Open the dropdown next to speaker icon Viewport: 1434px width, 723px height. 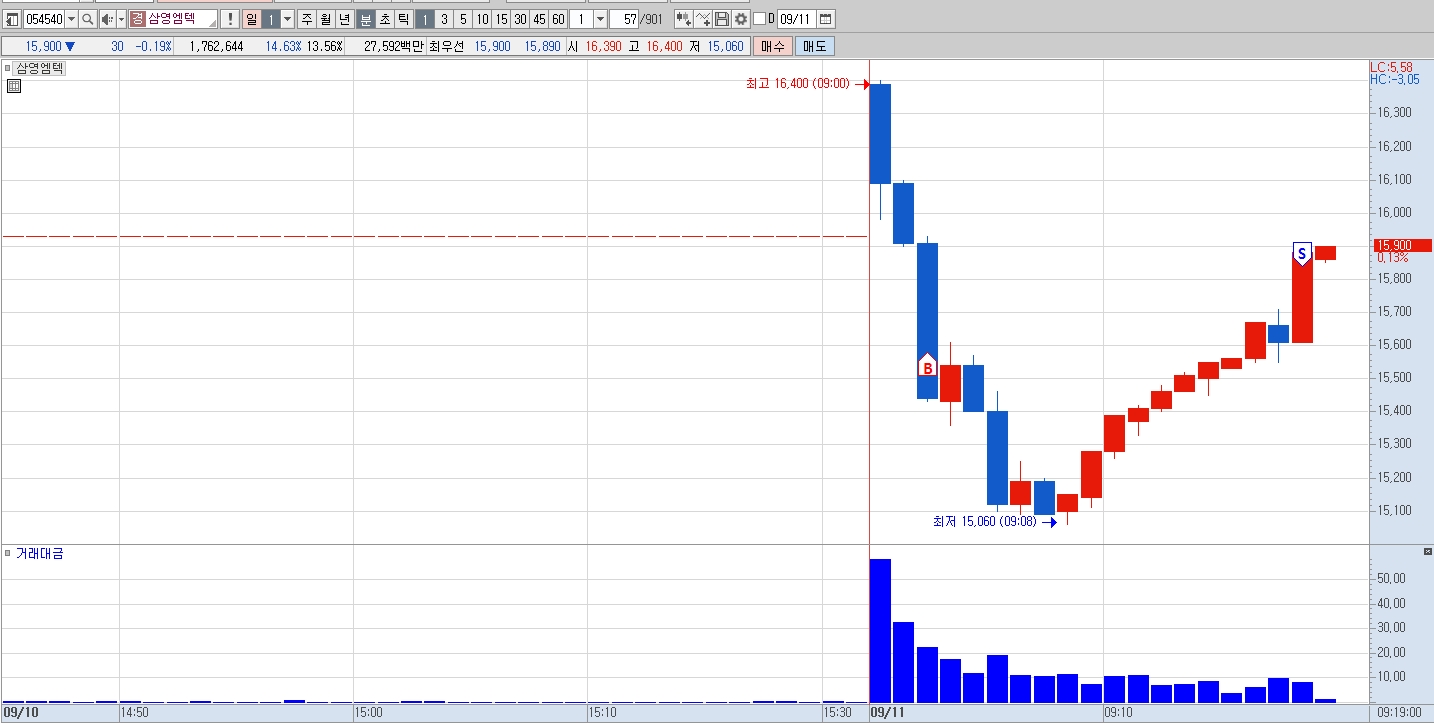tap(122, 19)
